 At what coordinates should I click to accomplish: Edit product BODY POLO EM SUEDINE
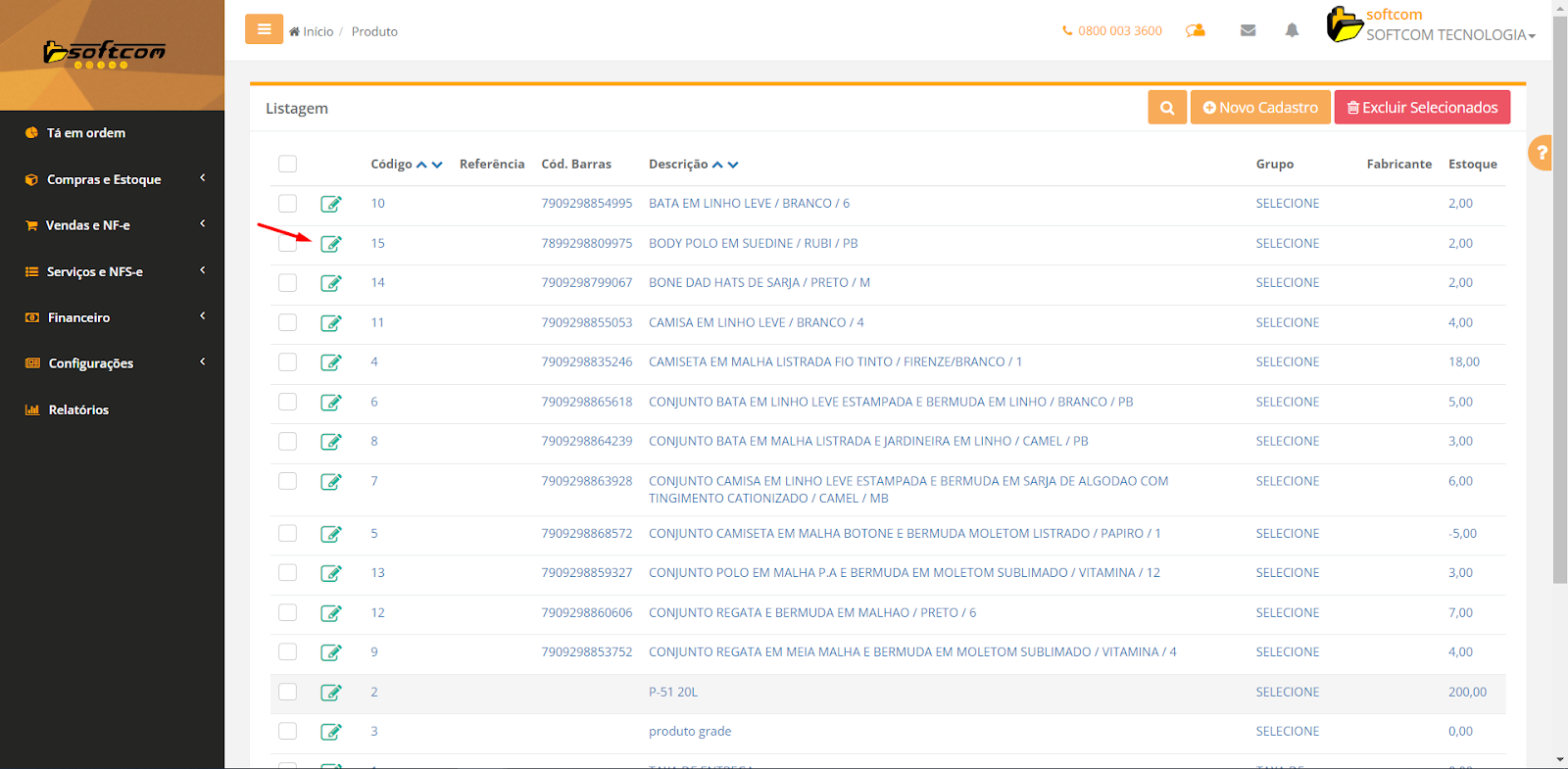[x=331, y=244]
